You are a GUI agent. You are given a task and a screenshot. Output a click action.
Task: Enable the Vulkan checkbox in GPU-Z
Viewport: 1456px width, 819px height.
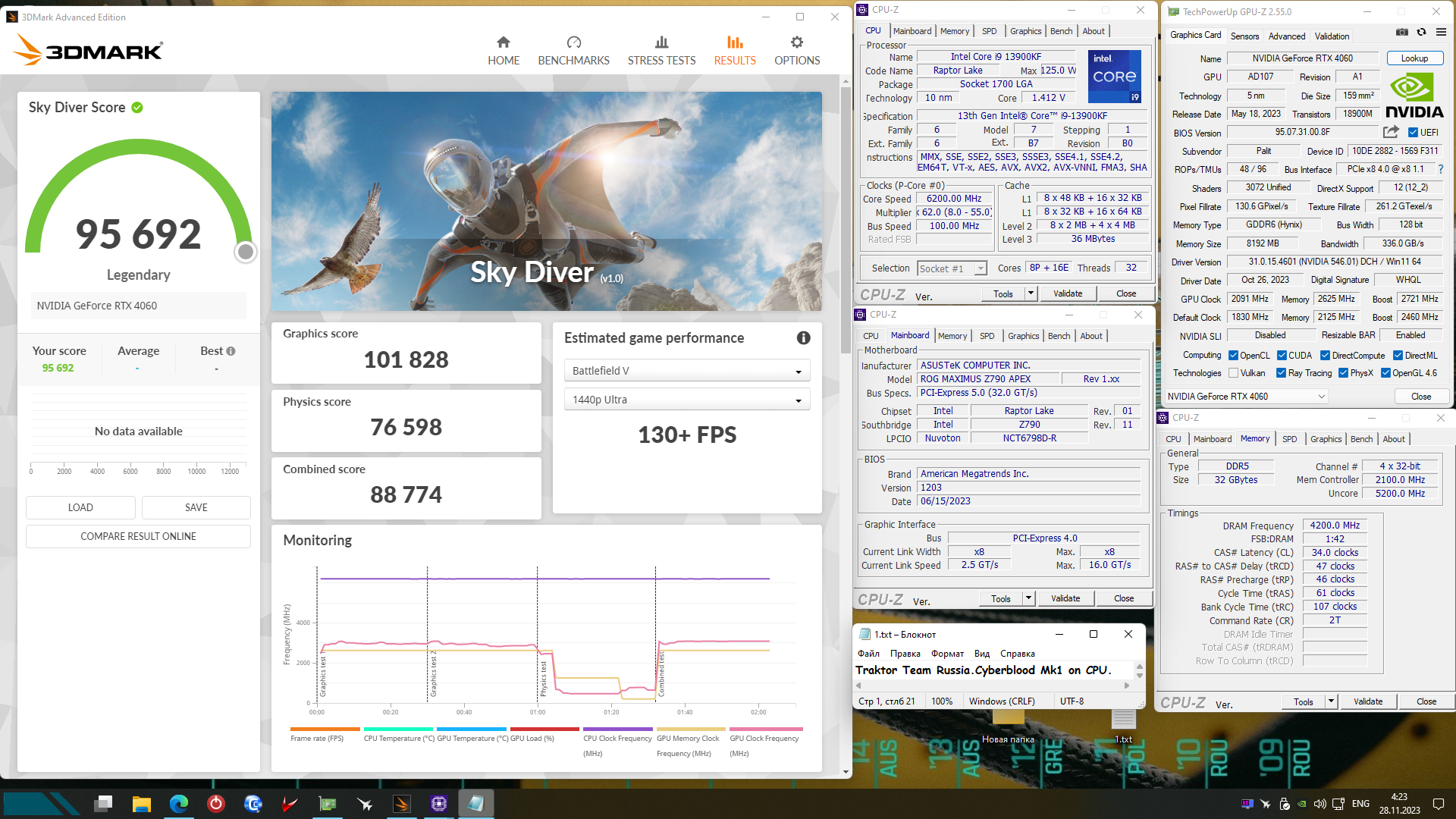[1233, 373]
